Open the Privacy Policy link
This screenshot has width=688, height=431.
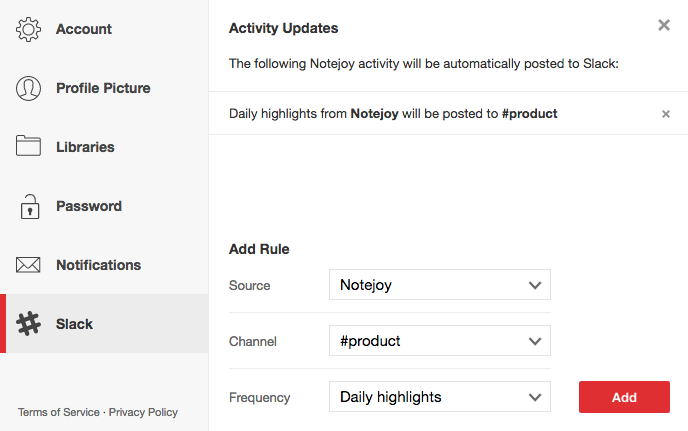pos(143,412)
